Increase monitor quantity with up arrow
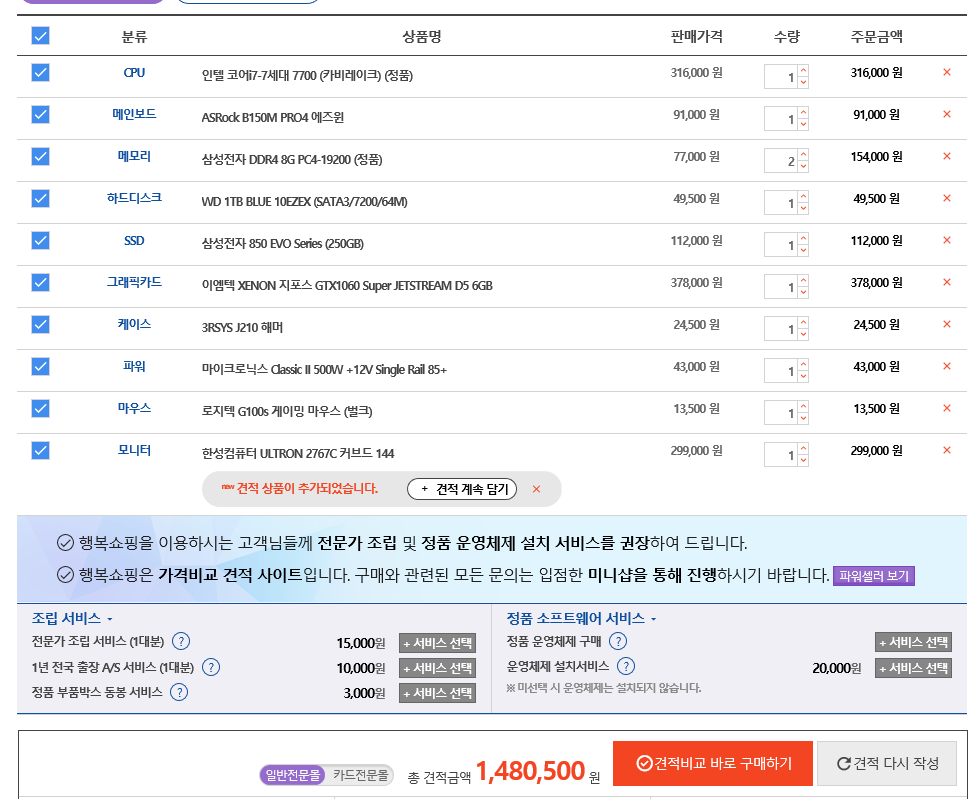Image resolution: width=976 pixels, height=799 pixels. coord(804,449)
